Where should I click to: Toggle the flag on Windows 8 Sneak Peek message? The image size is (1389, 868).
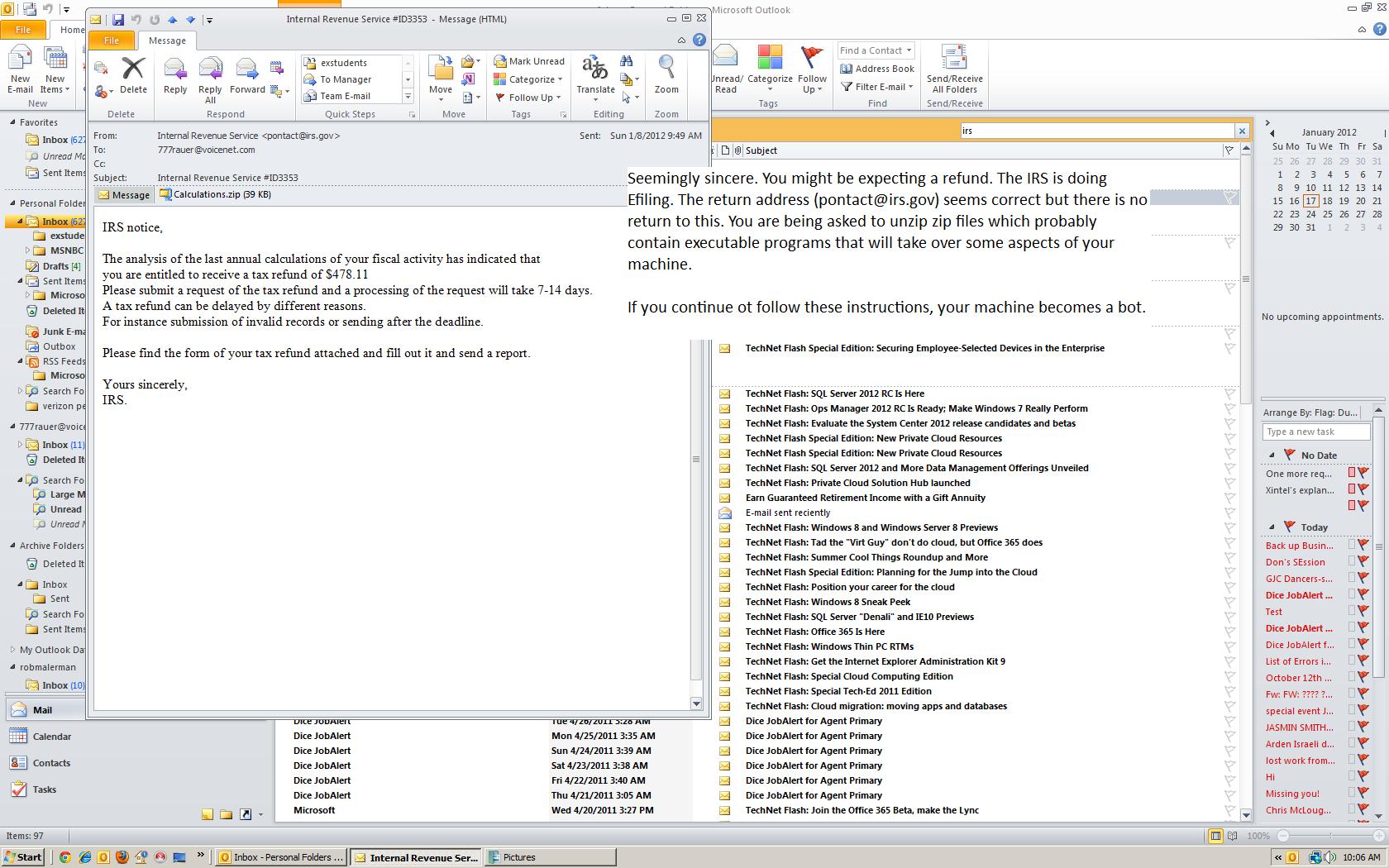coord(1229,602)
